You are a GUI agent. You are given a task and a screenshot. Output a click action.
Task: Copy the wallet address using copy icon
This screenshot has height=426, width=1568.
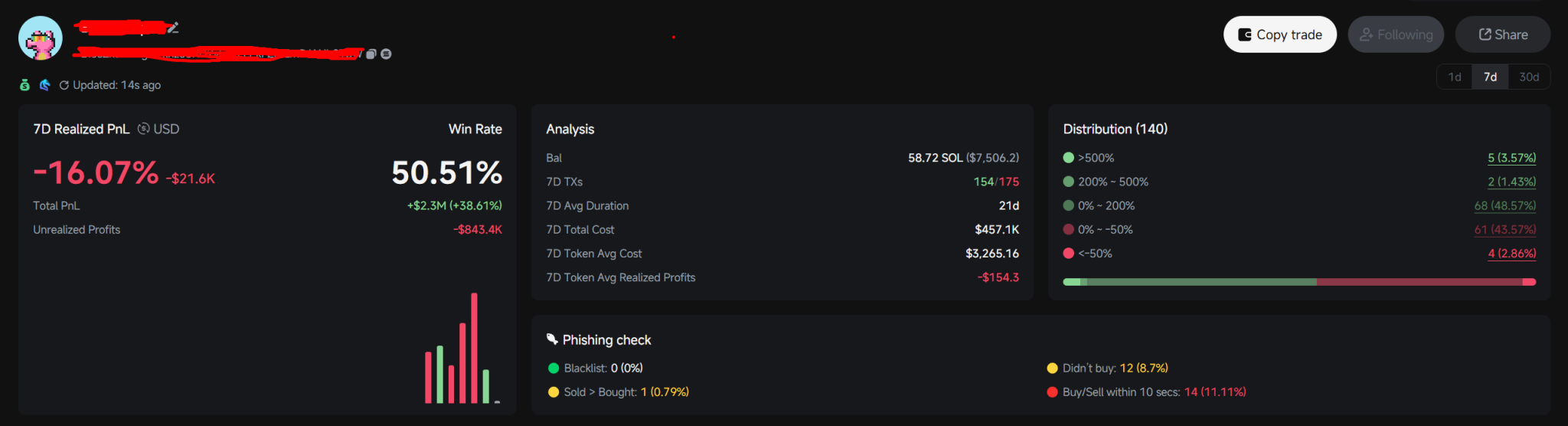(371, 54)
